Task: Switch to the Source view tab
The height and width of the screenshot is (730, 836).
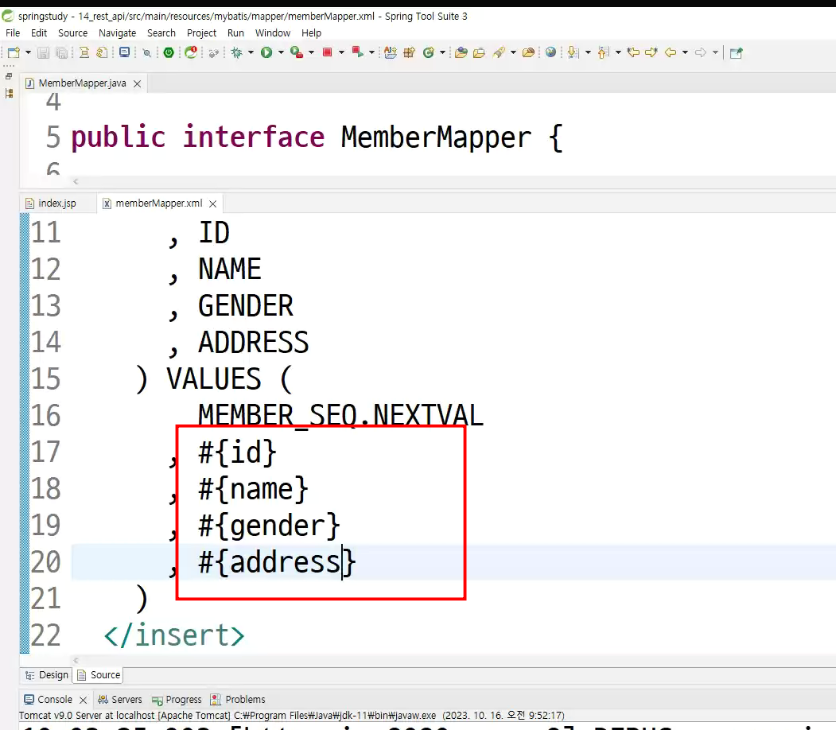Action: (x=99, y=675)
